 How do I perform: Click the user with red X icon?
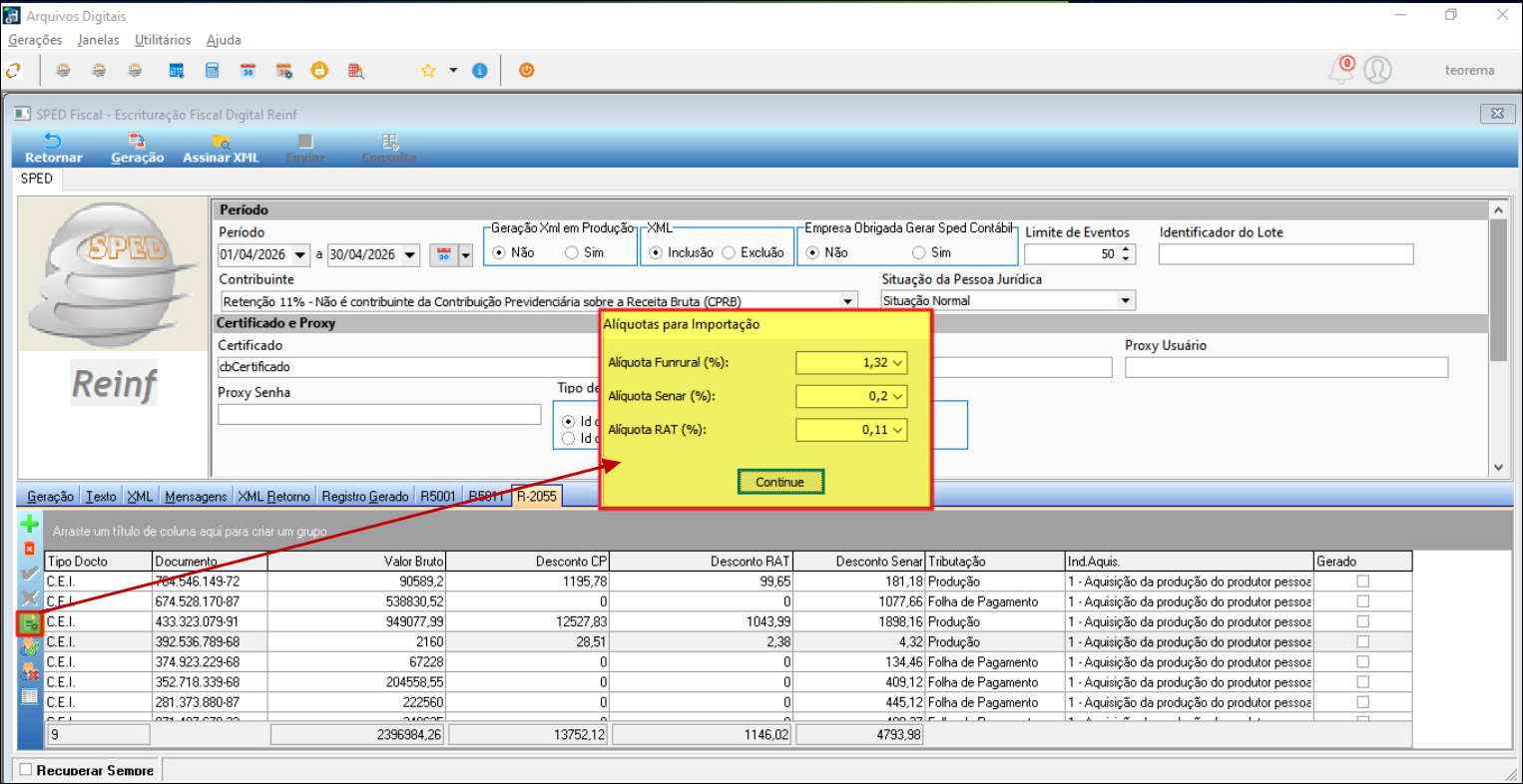click(x=30, y=672)
